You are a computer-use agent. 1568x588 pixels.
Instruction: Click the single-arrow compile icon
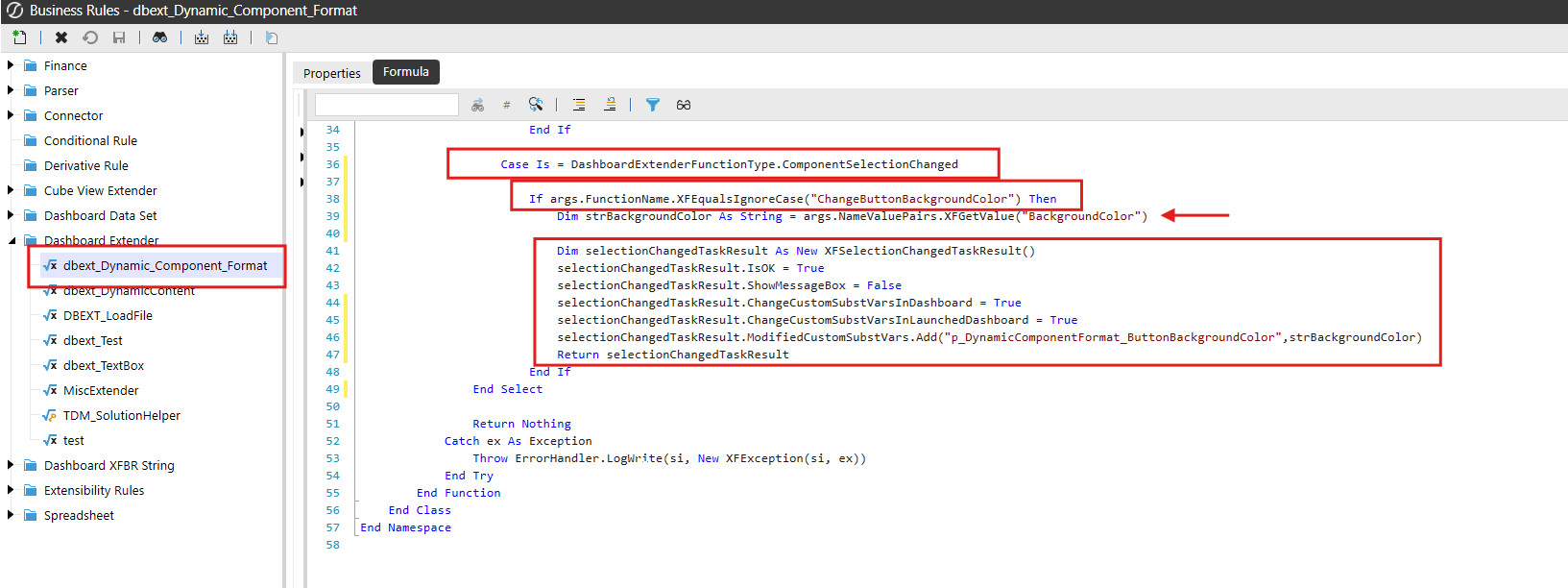point(202,37)
